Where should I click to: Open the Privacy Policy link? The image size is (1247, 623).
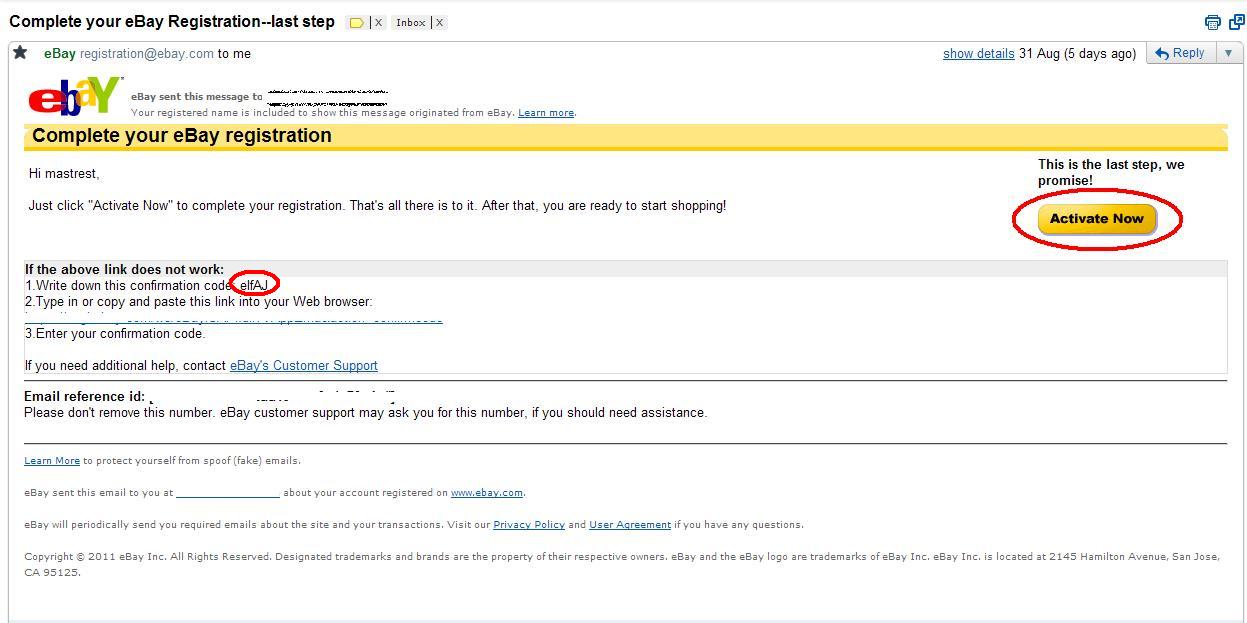click(x=529, y=525)
